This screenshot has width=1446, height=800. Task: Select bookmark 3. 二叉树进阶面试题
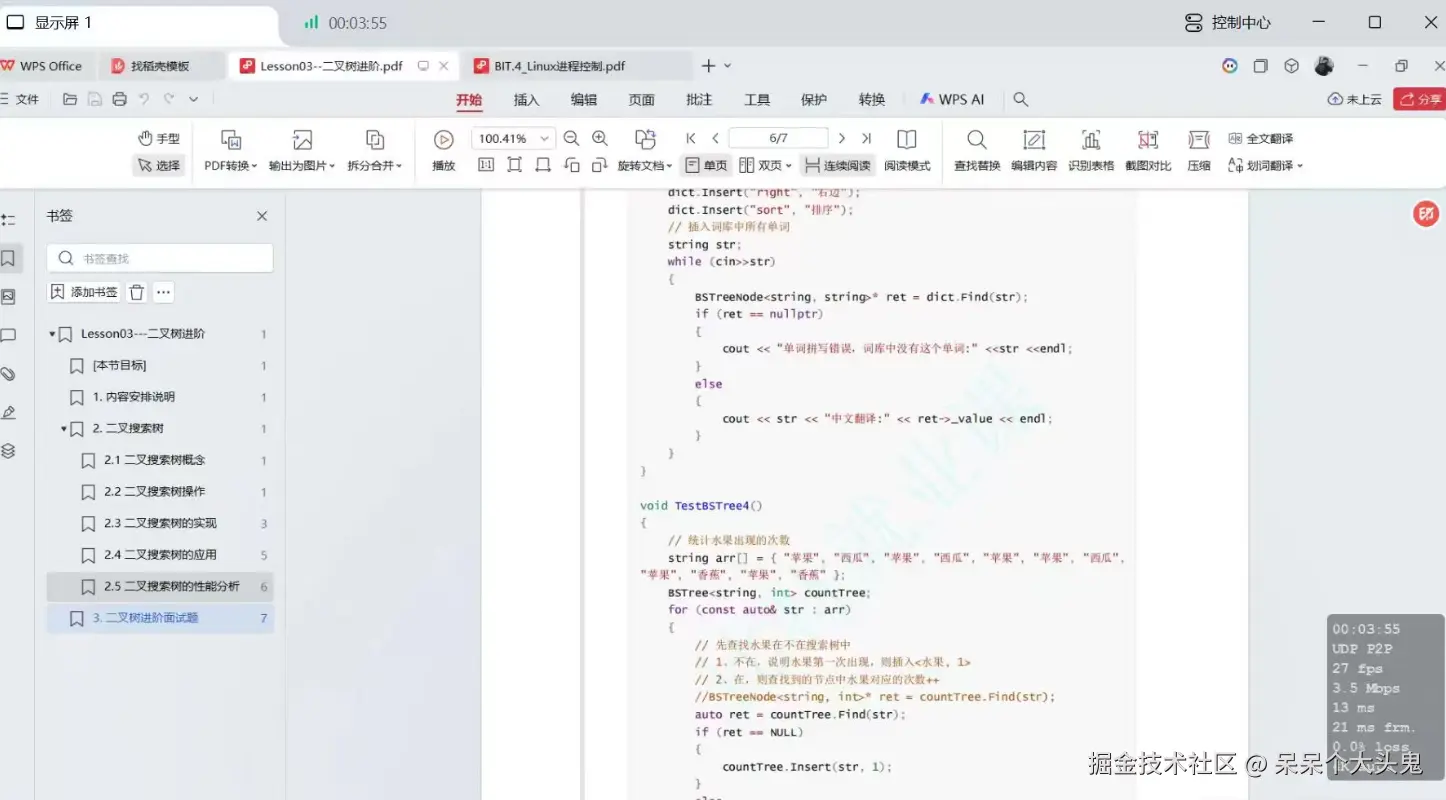[160, 618]
